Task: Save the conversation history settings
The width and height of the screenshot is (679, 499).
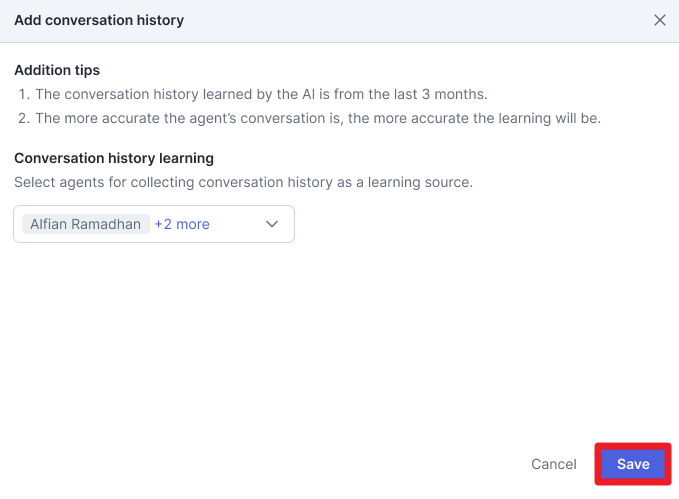Action: [633, 464]
